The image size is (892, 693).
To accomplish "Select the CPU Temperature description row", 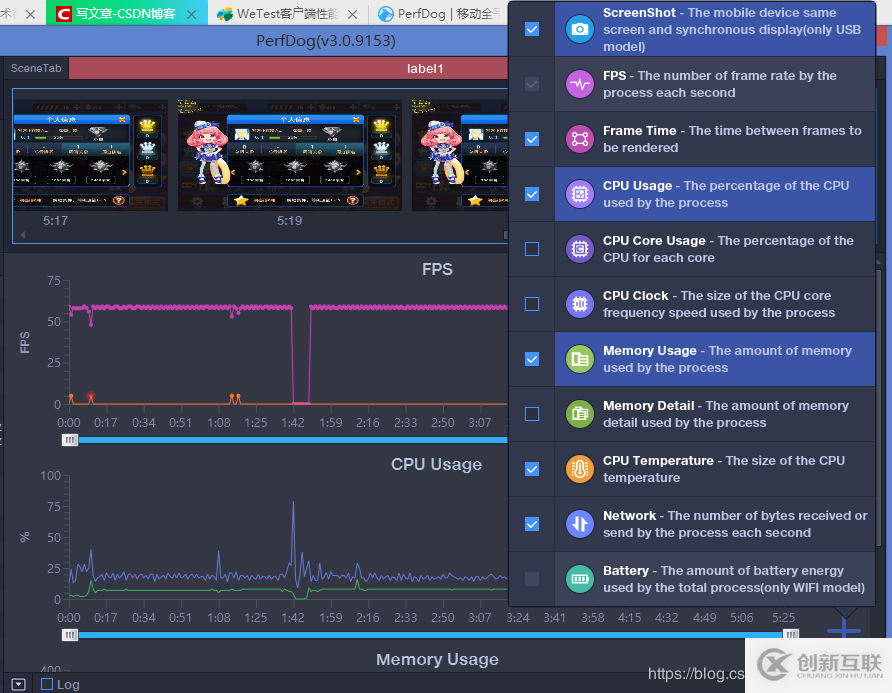I will 715,469.
